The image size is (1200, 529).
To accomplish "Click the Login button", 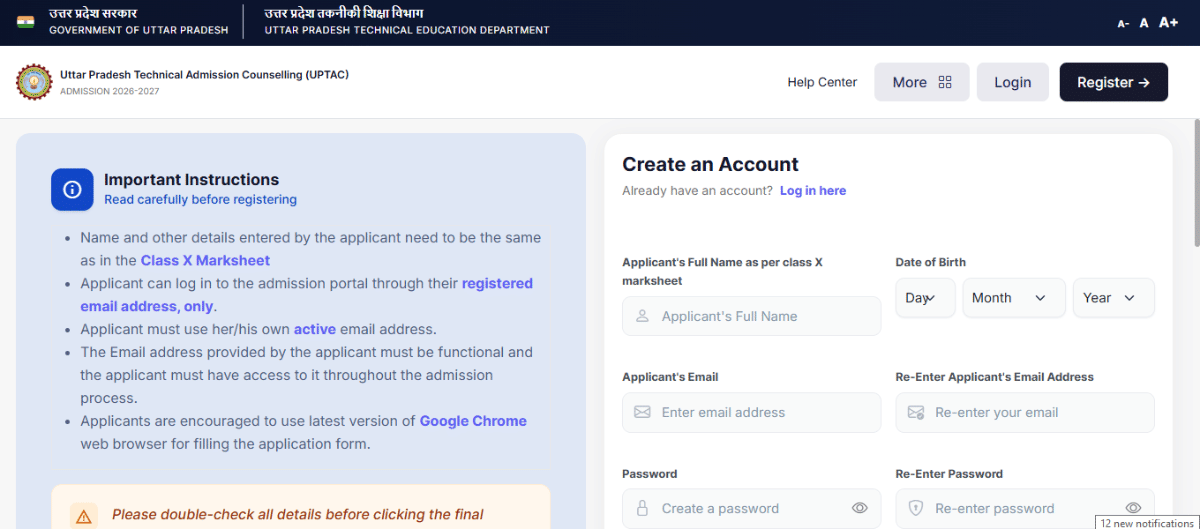I will click(1012, 82).
